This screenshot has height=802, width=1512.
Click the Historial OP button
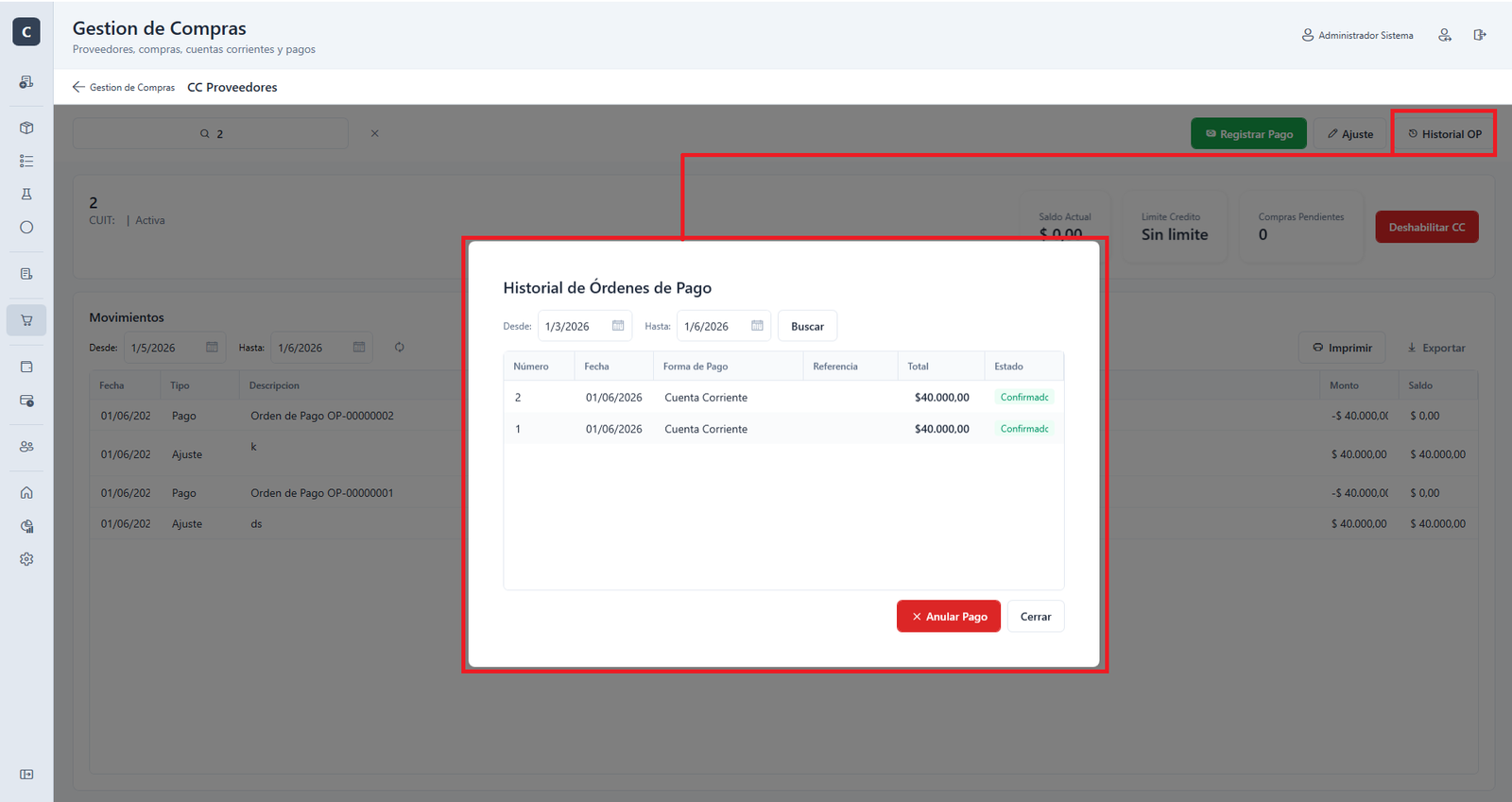coord(1445,134)
